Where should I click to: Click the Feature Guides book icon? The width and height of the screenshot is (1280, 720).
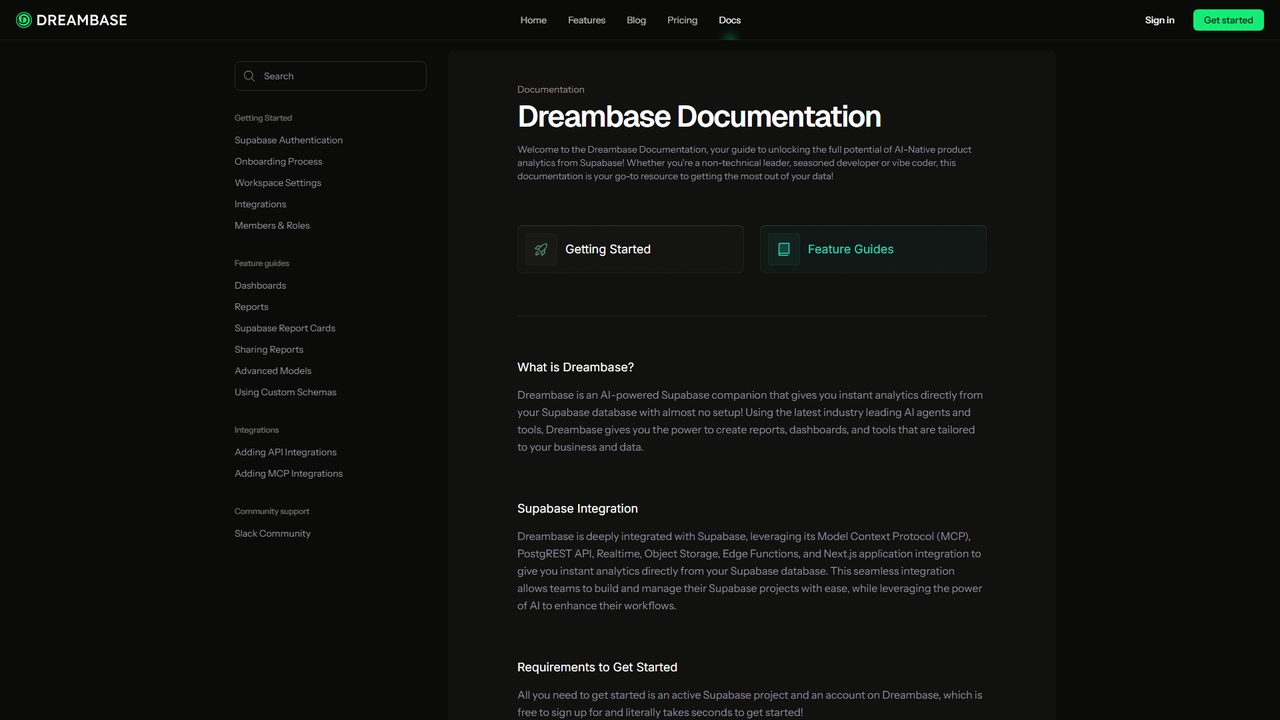784,249
